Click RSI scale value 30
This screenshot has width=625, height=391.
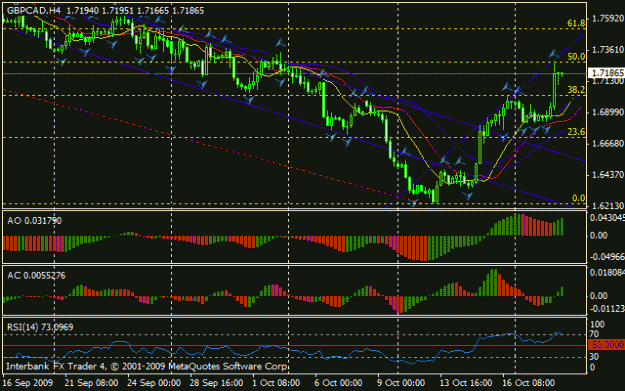pyautogui.click(x=594, y=356)
